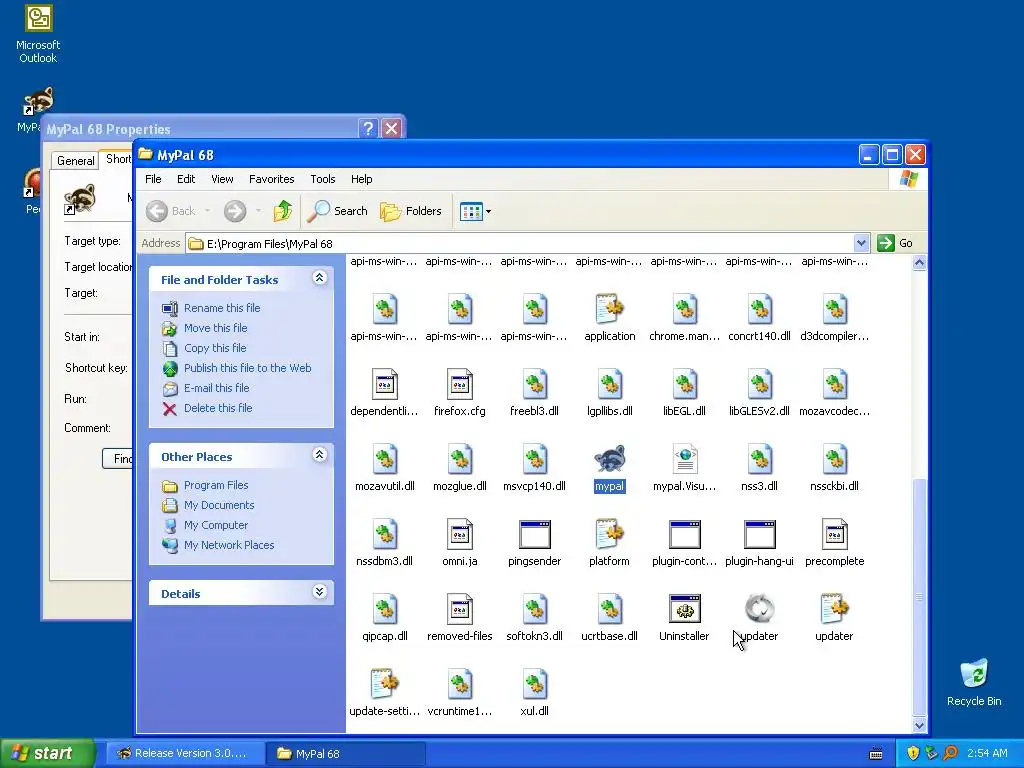The width and height of the screenshot is (1024, 768).
Task: Open the Edit menu
Action: pos(185,179)
